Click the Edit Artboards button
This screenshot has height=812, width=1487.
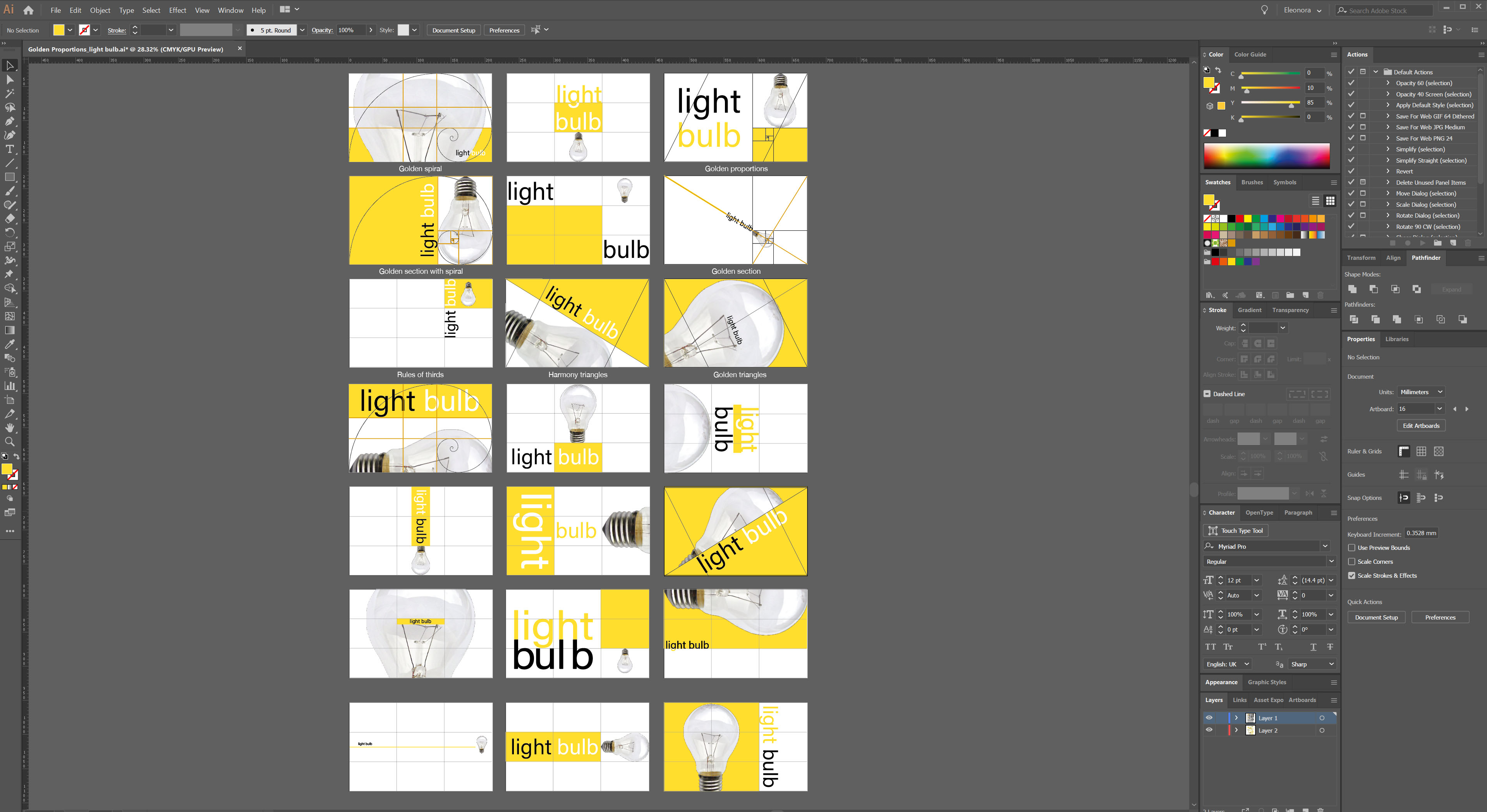tap(1421, 426)
